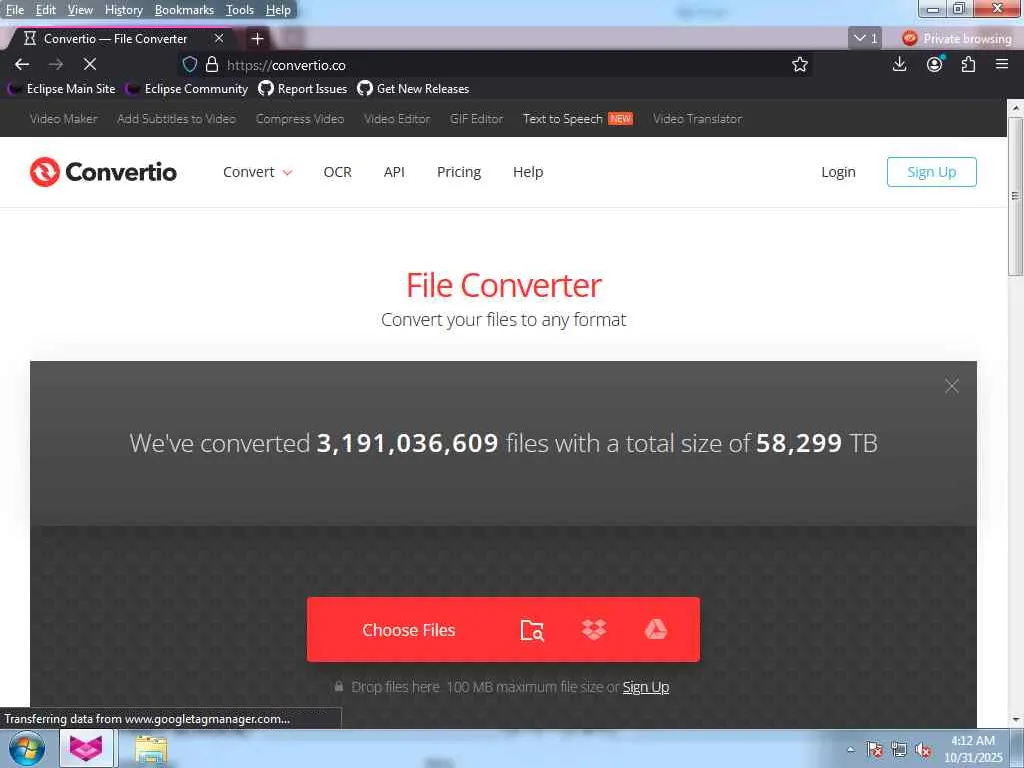Open a new tab with the plus icon
Screen dimensions: 1024x768
coord(257,39)
